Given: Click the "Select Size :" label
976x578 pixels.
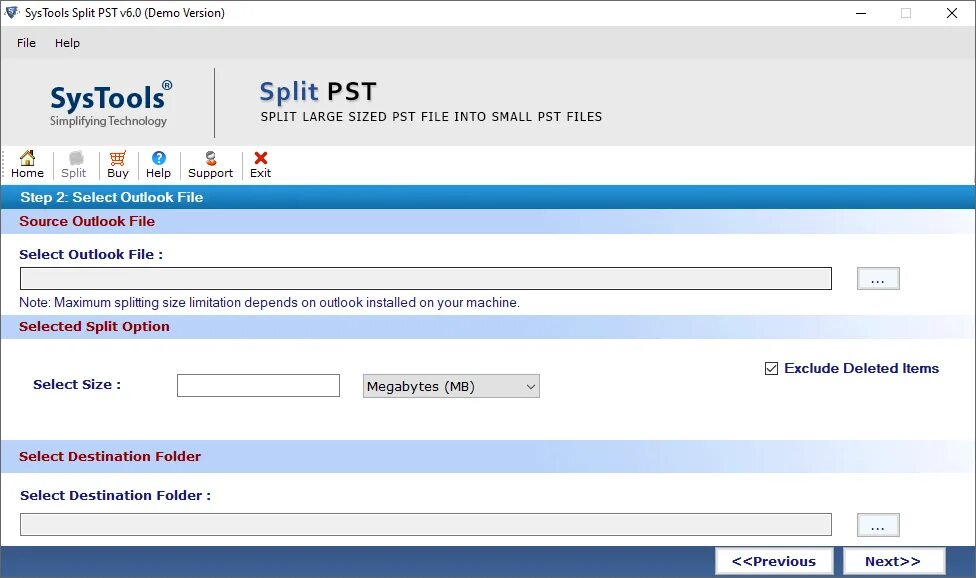Looking at the screenshot, I should click(x=77, y=385).
